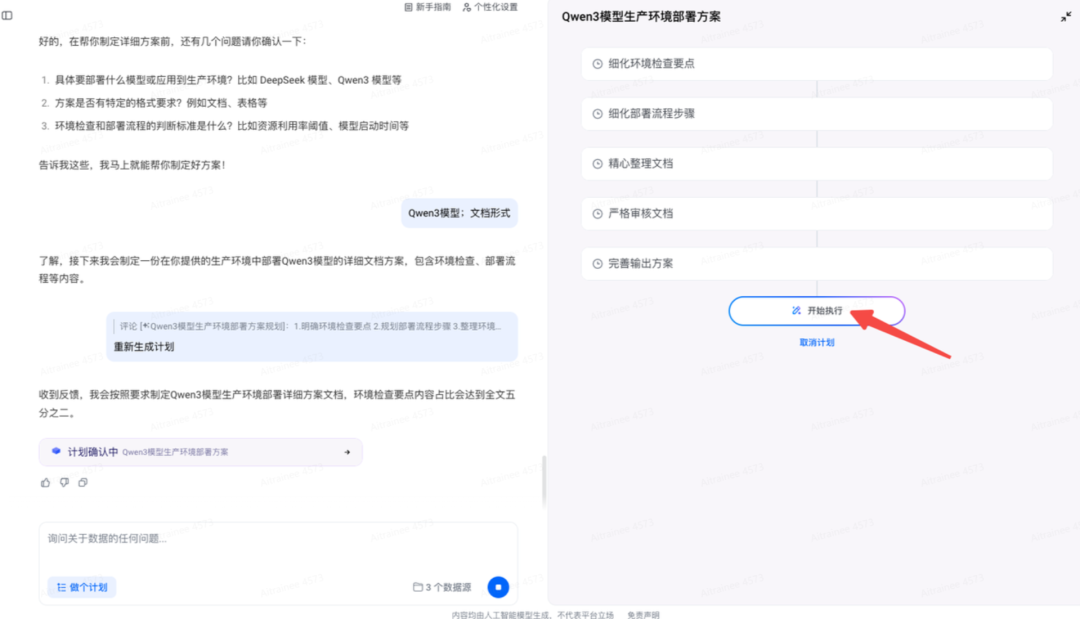Select the 完善输出方案 step

[816, 264]
